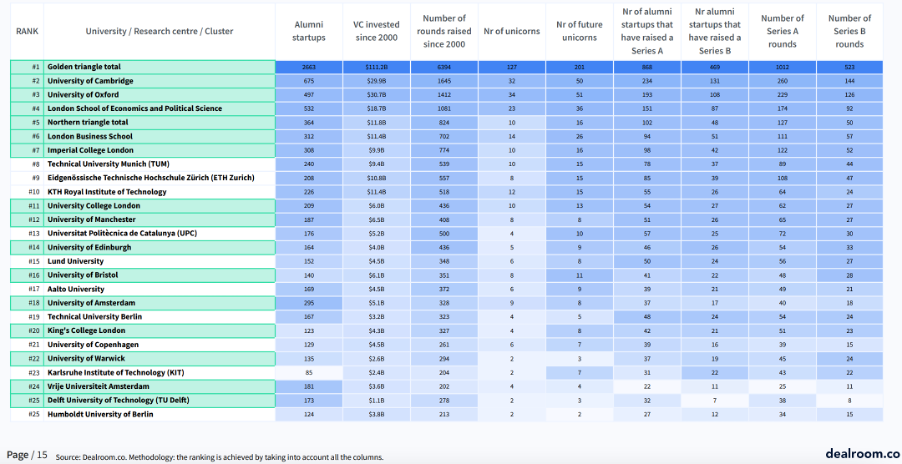Select Golden triangle's 127 unicorns cell

pyautogui.click(x=511, y=67)
